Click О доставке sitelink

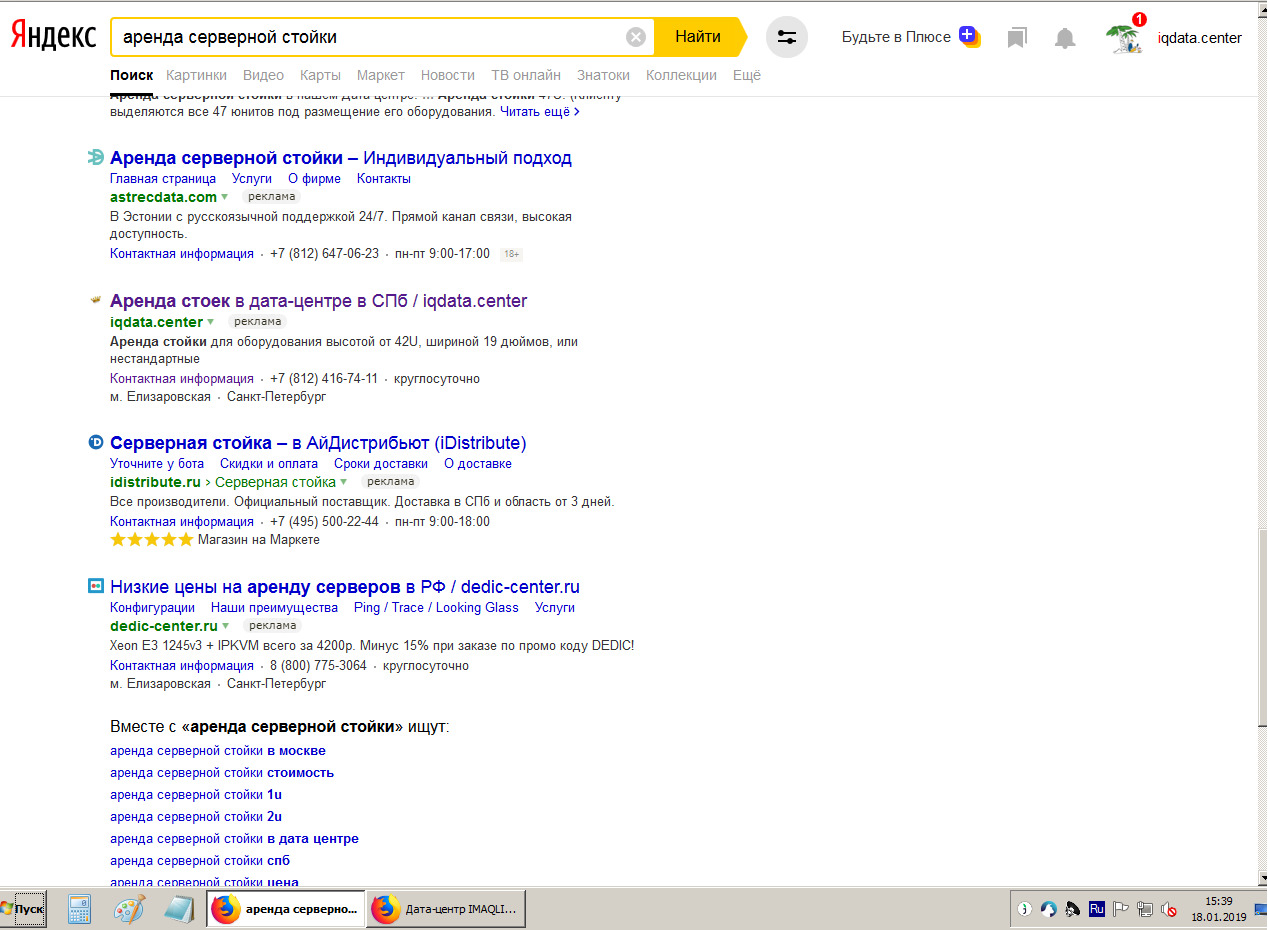coord(478,464)
